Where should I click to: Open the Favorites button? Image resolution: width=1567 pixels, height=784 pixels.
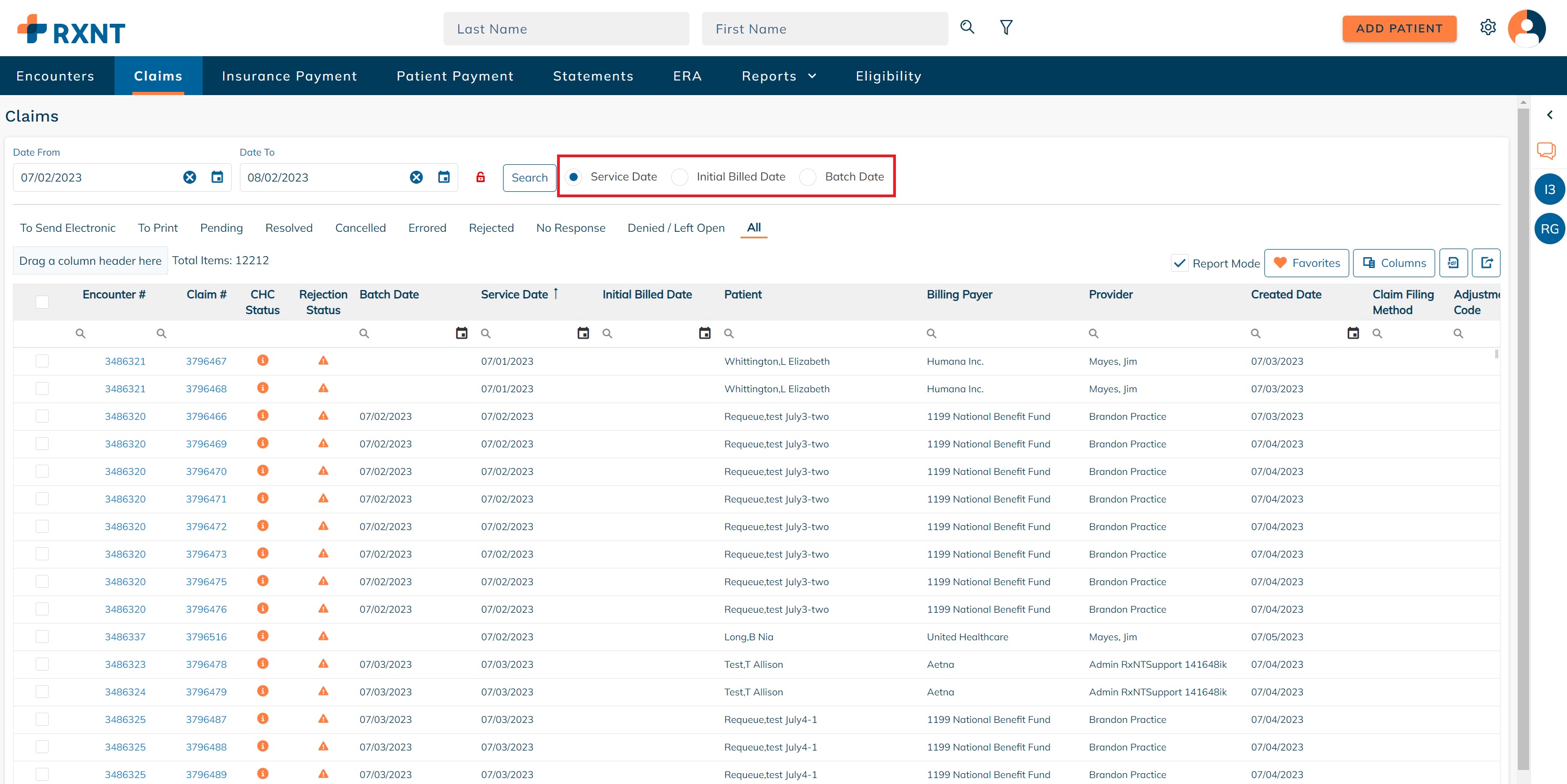(x=1306, y=263)
